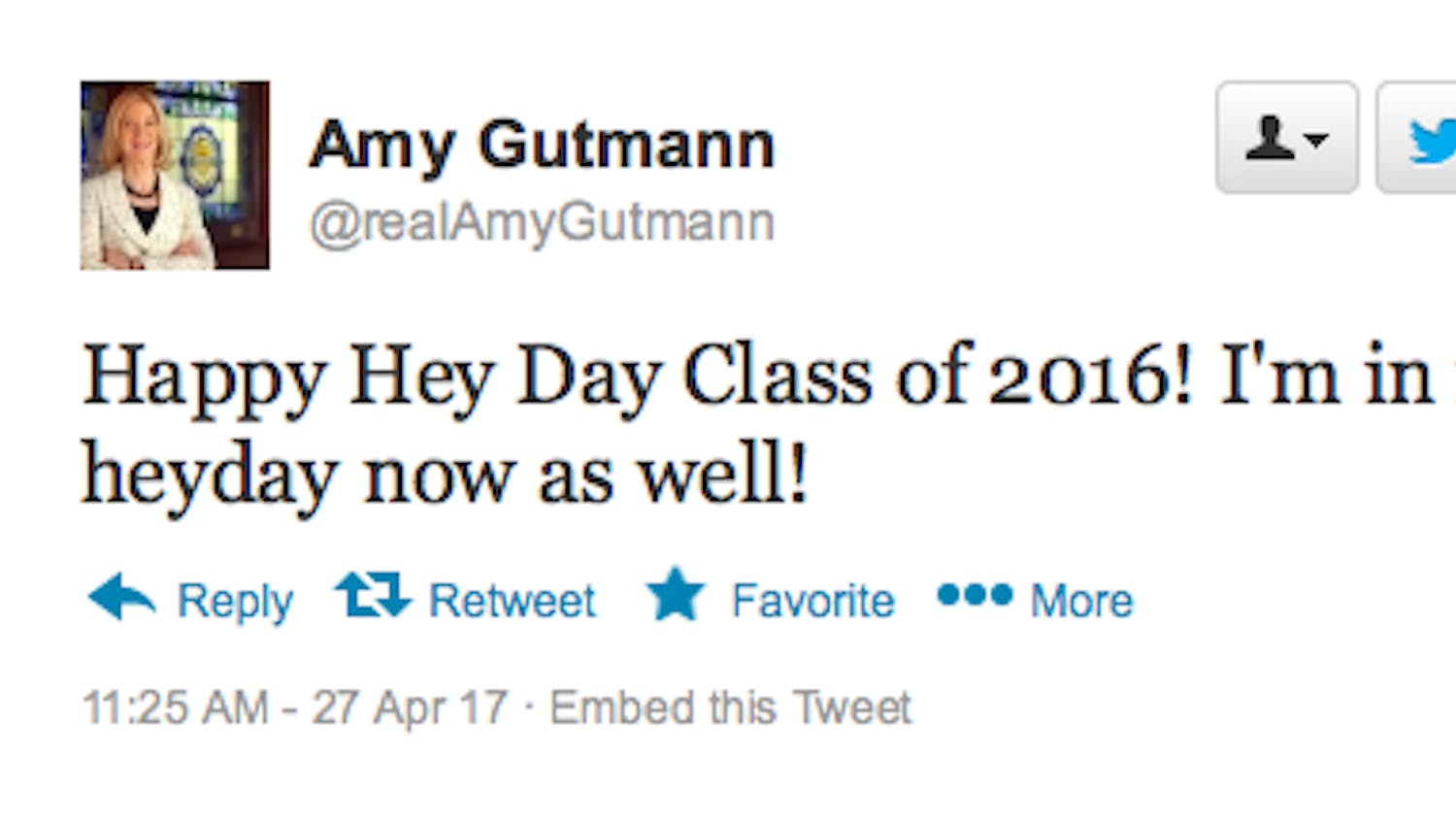Click the "heyday now as well!" line
This screenshot has width=1456, height=819.
point(445,475)
